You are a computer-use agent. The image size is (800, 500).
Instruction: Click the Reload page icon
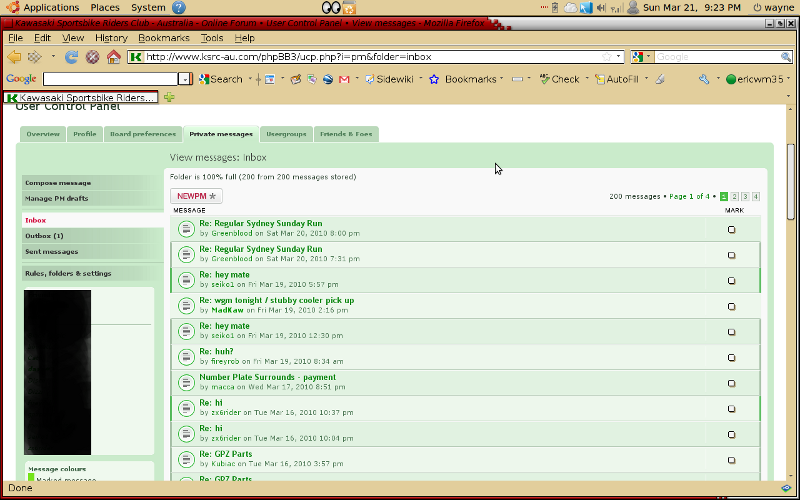pyautogui.click(x=71, y=57)
